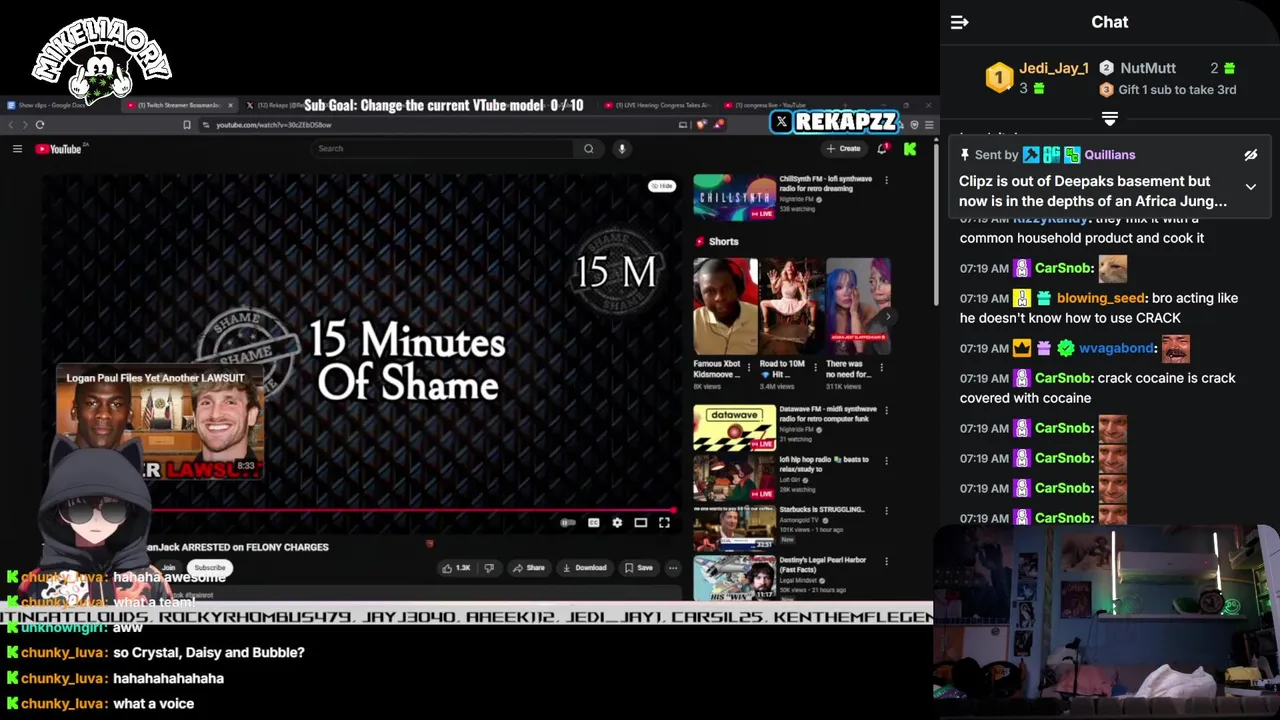Screen dimensions: 1280x720
Task: Open the Logan Paul lawsuit end-screen video card
Action: pos(160,424)
